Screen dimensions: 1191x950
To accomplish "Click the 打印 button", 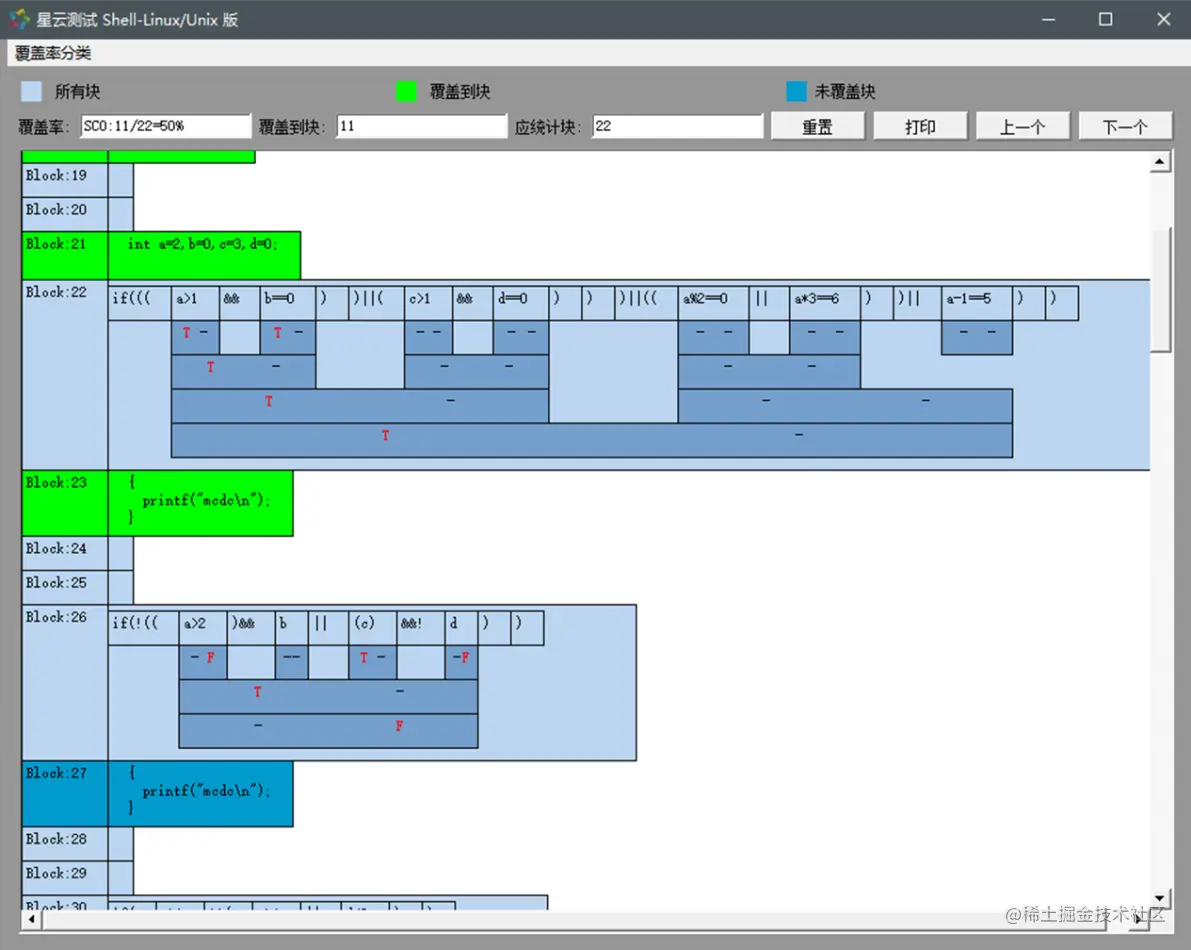I will (x=920, y=126).
